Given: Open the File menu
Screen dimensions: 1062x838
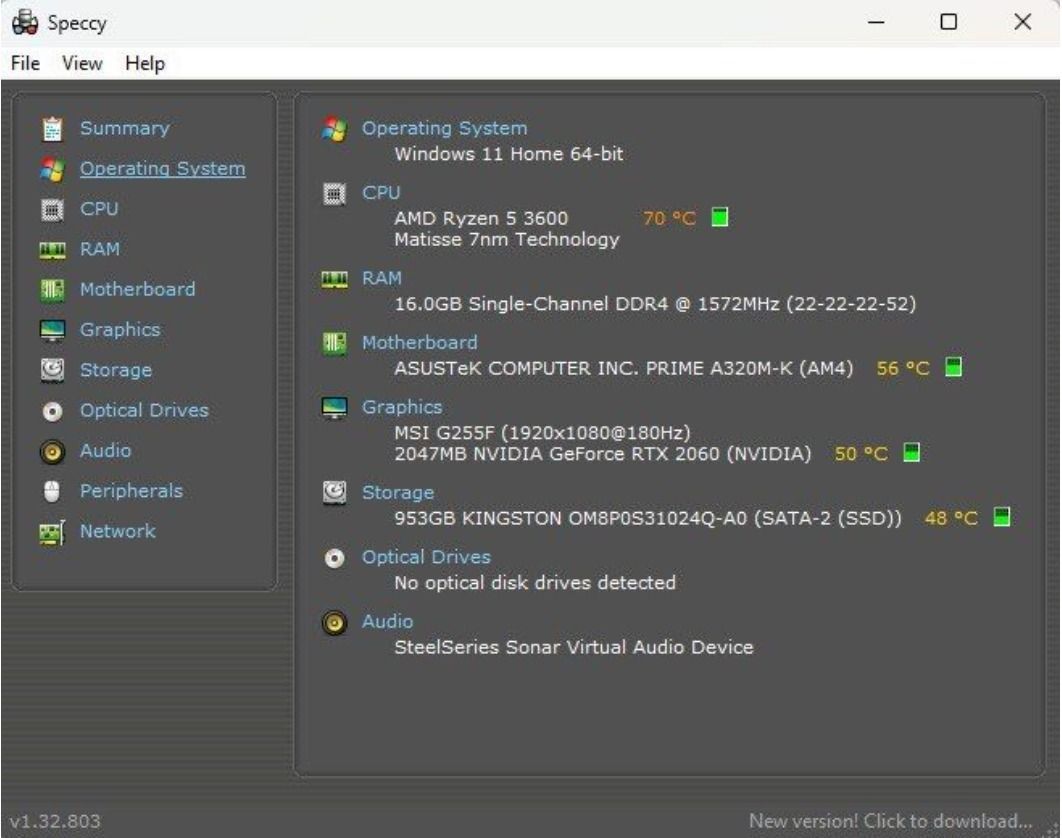Looking at the screenshot, I should click(x=25, y=64).
